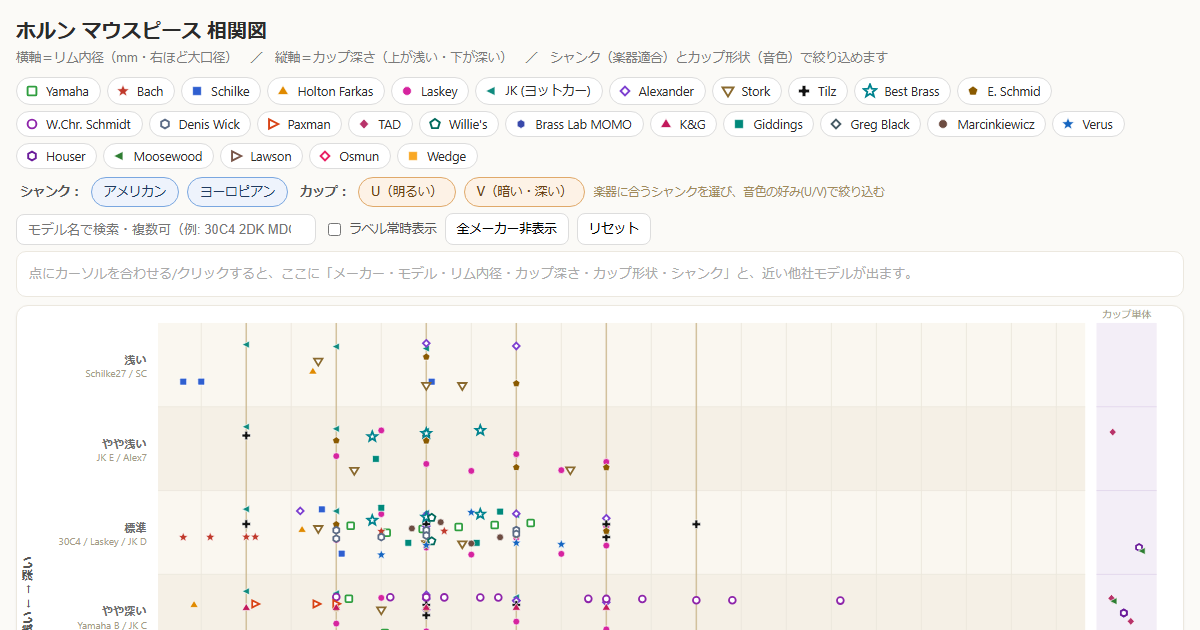Click the green square marker in やや浅い row

[x=376, y=459]
